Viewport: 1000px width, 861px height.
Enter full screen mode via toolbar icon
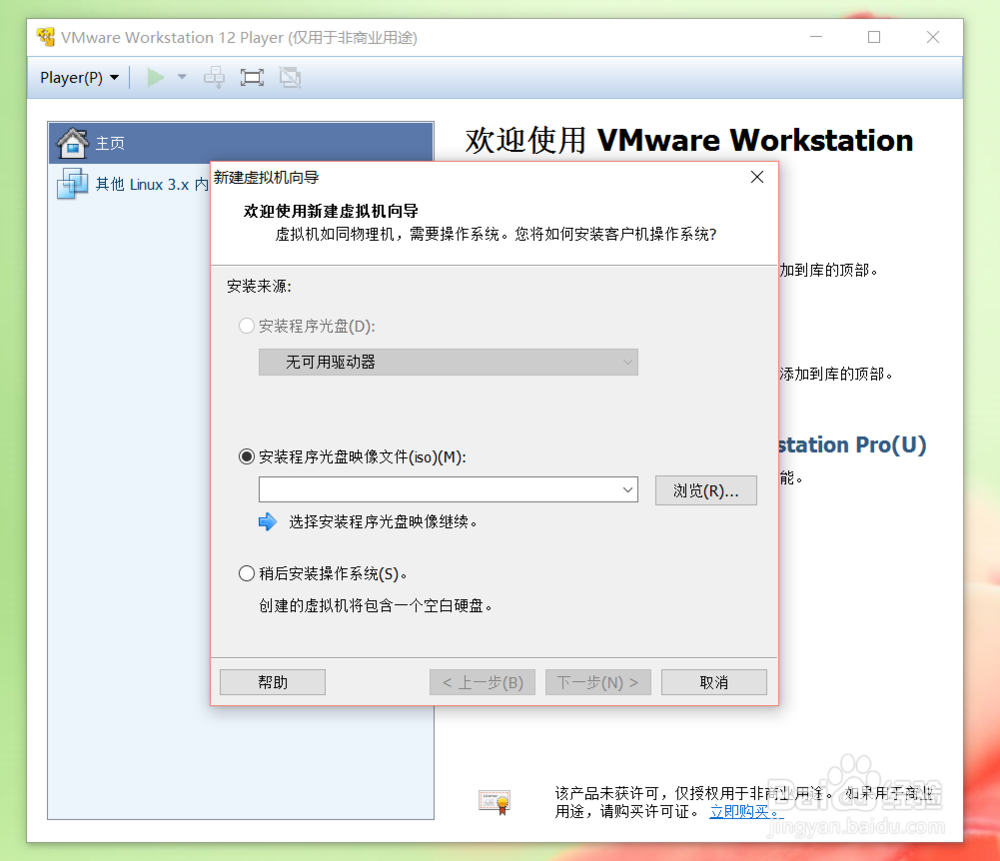click(x=252, y=78)
